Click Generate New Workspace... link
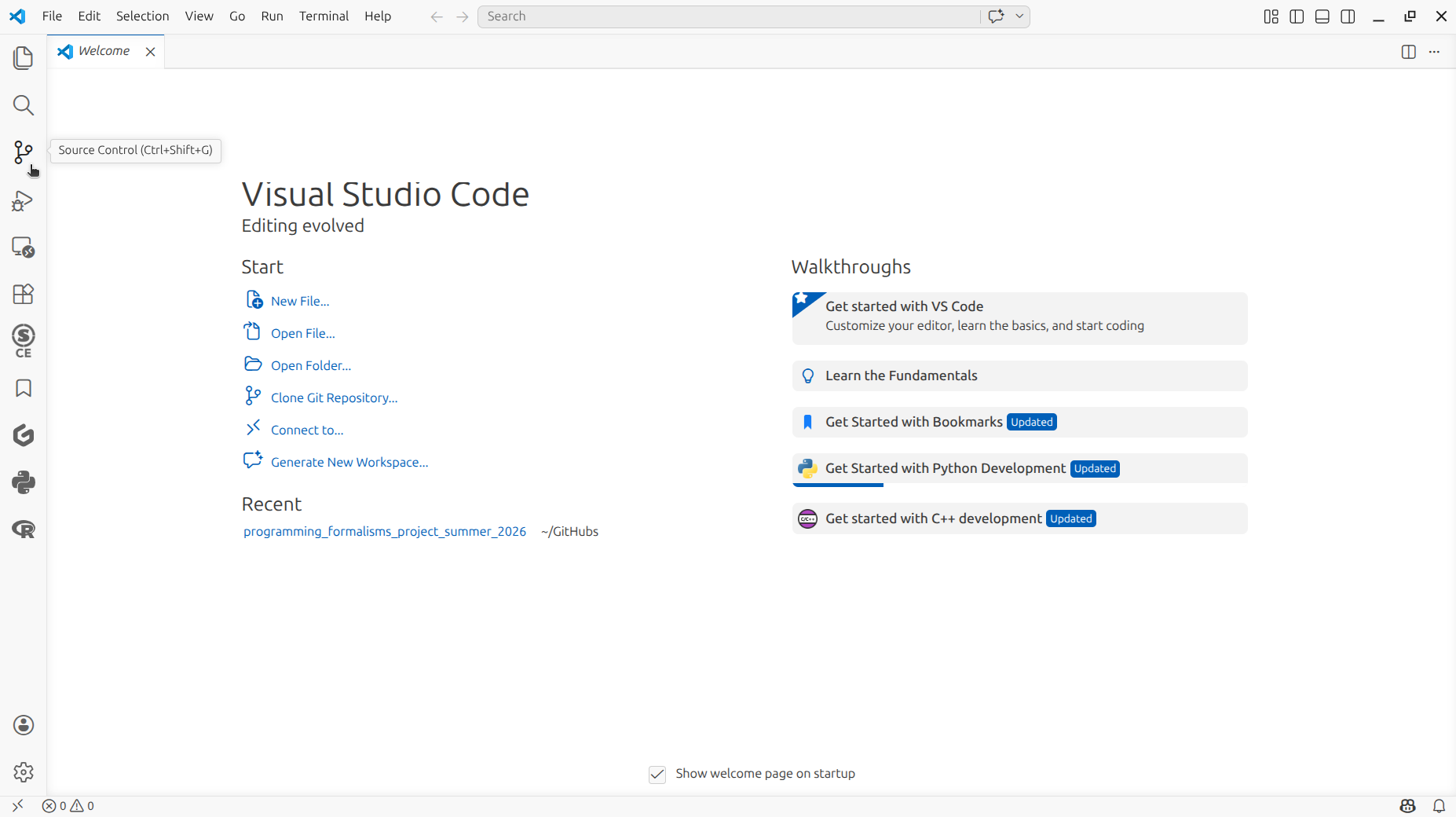 pos(349,462)
